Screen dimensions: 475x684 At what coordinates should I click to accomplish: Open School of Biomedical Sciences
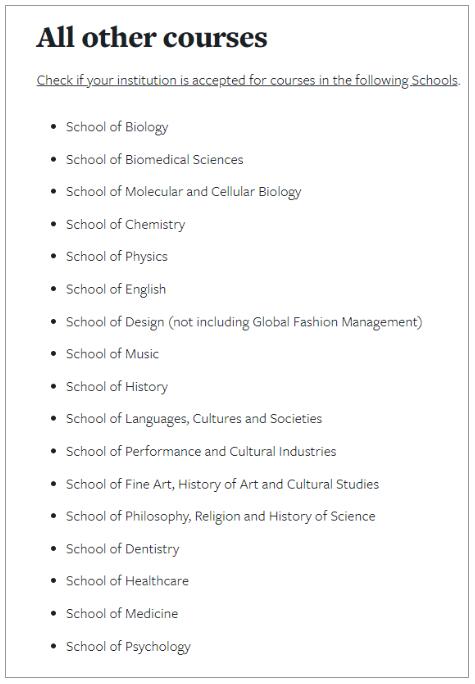[154, 159]
